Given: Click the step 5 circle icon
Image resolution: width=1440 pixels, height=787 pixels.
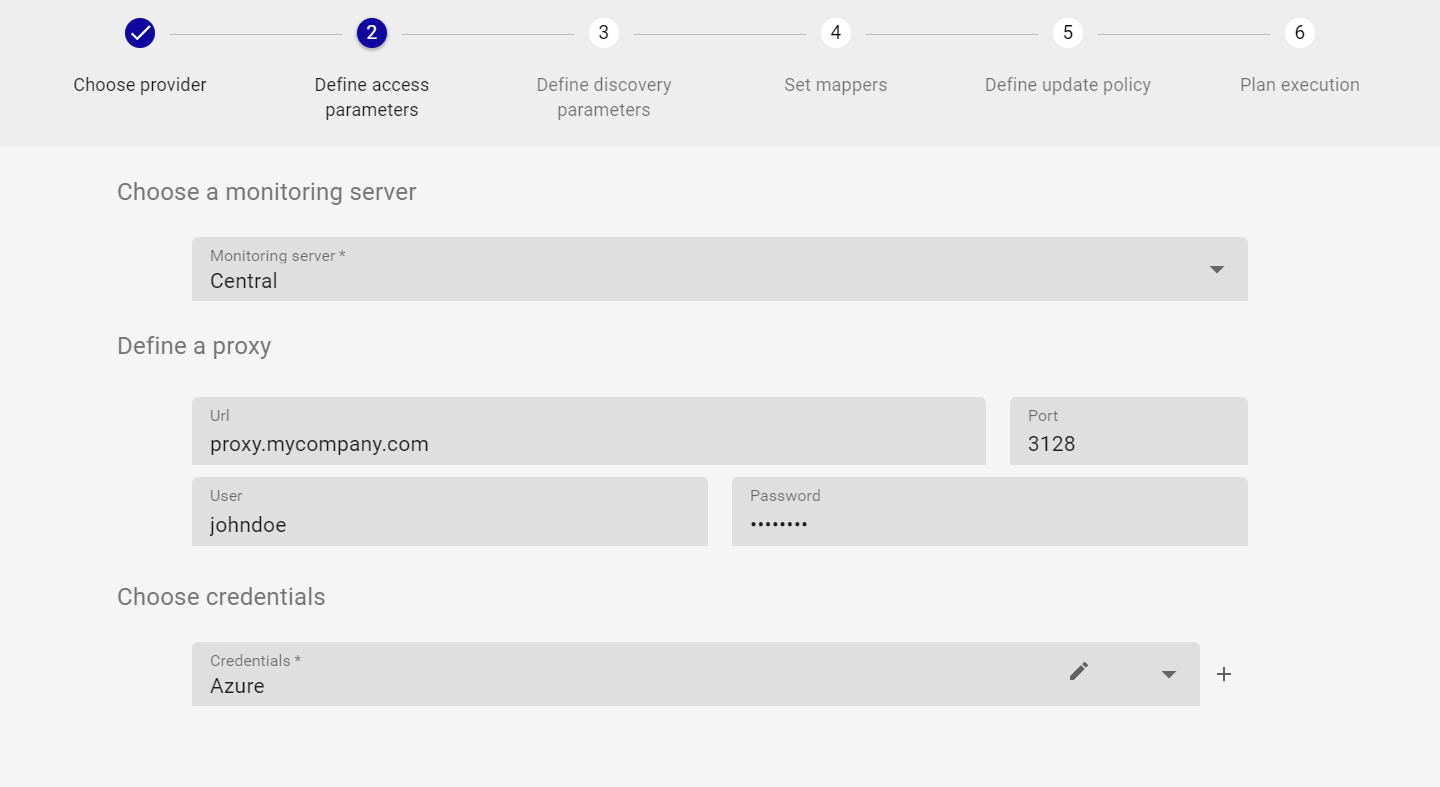Looking at the screenshot, I should point(1067,33).
